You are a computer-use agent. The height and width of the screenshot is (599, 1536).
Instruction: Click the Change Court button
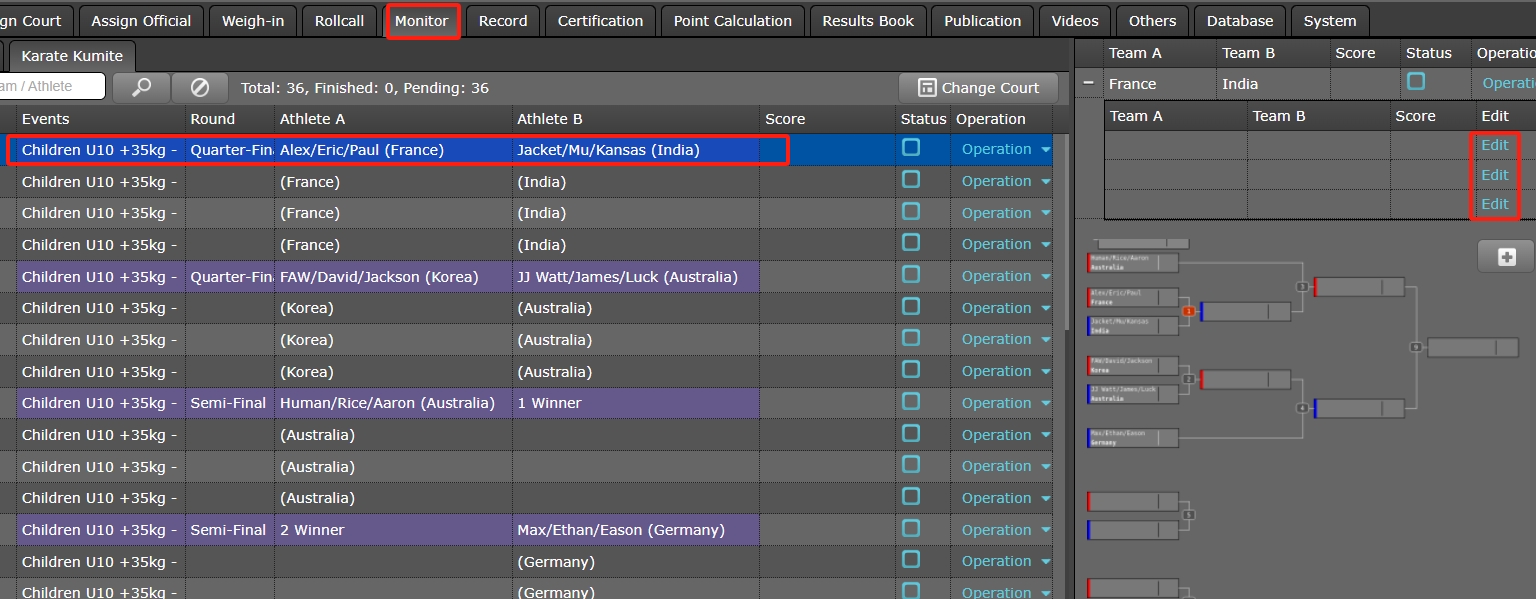[x=978, y=88]
